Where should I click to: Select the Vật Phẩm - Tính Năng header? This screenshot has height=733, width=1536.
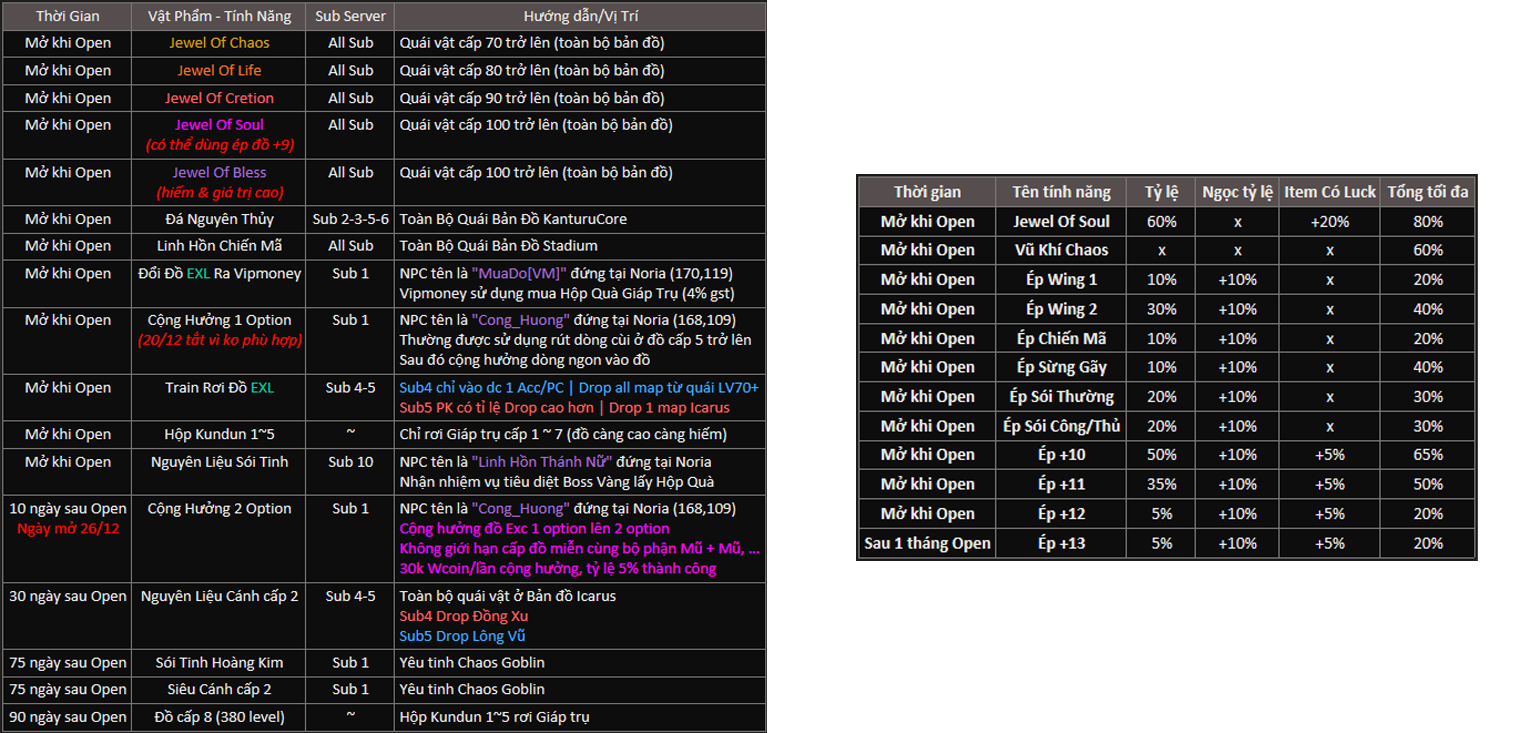pyautogui.click(x=219, y=16)
